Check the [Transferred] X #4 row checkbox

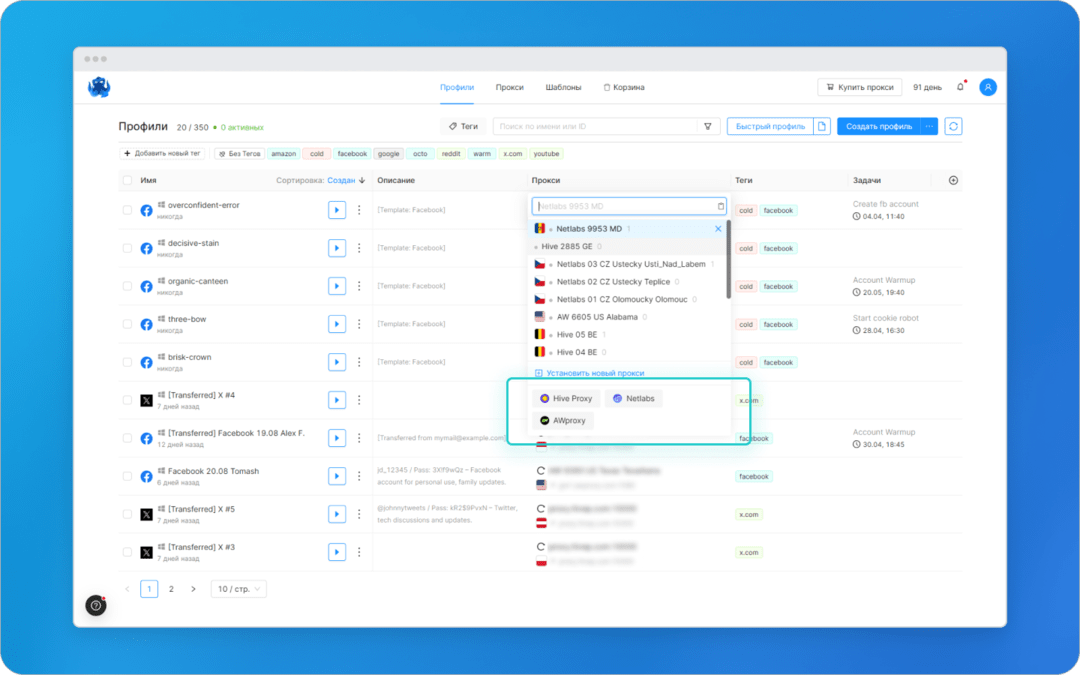(127, 400)
